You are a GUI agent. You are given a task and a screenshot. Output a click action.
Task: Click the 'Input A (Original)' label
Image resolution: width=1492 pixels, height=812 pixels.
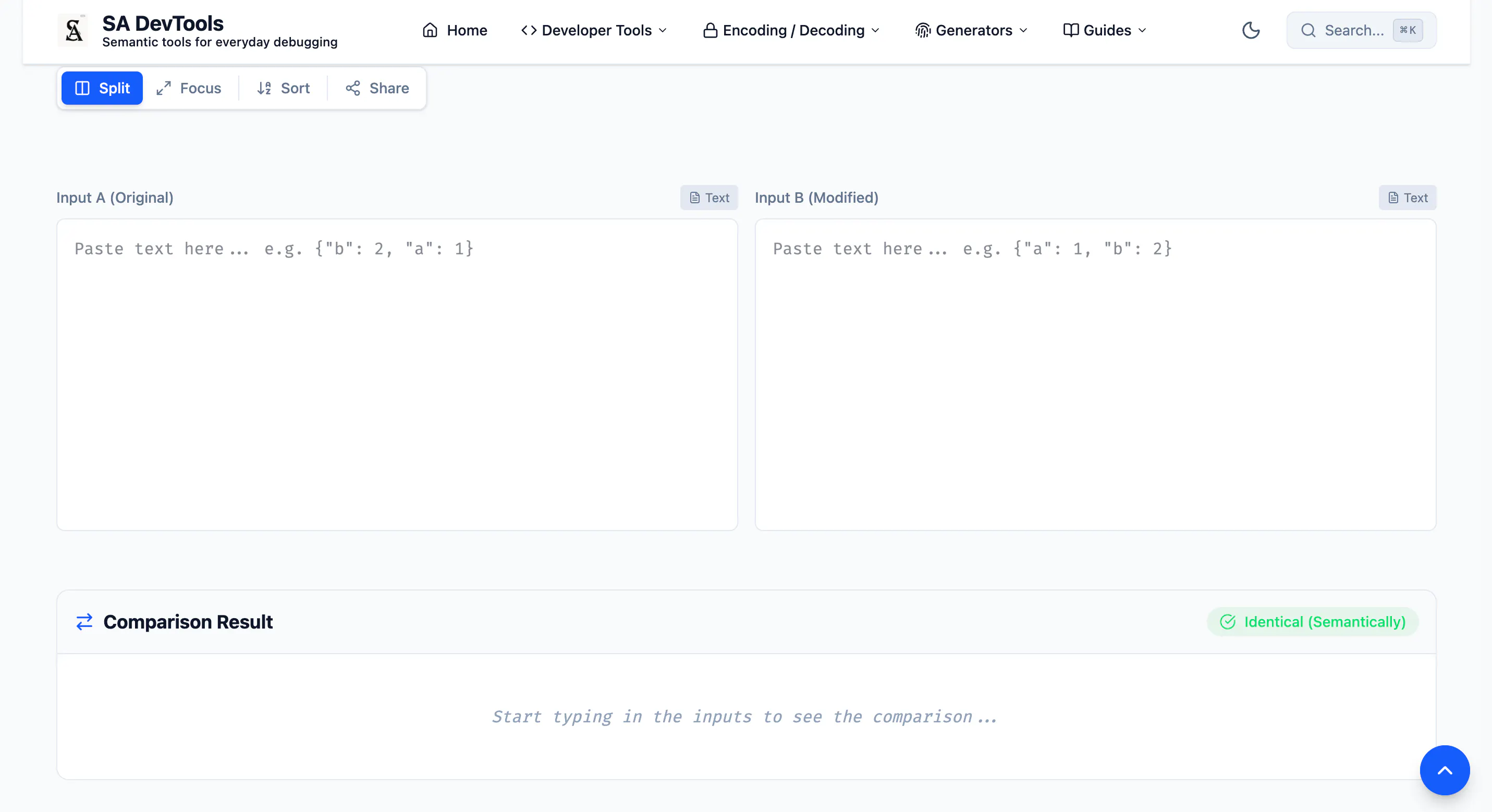tap(115, 198)
